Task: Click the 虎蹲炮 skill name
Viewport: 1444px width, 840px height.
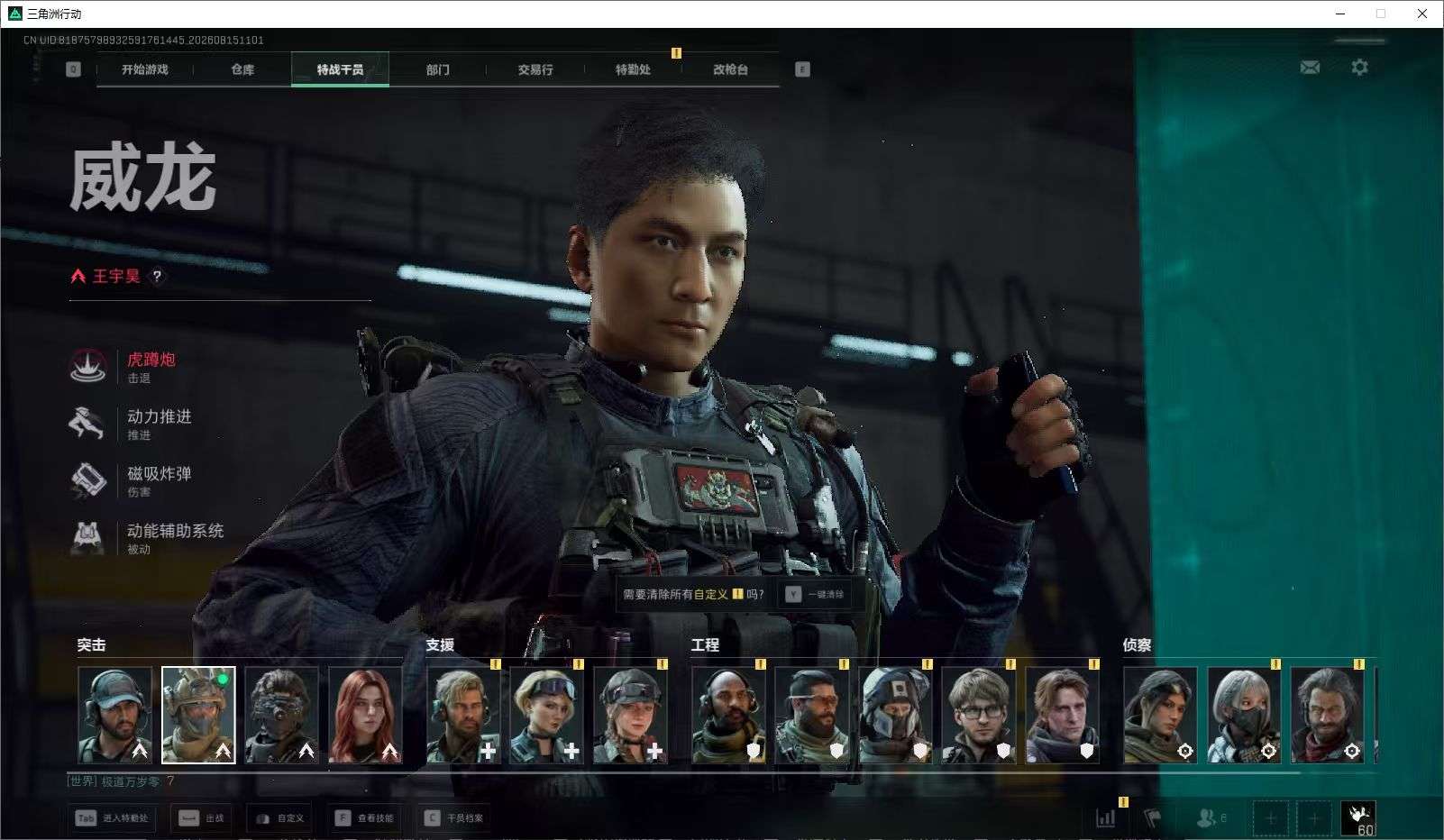Action: [x=151, y=360]
